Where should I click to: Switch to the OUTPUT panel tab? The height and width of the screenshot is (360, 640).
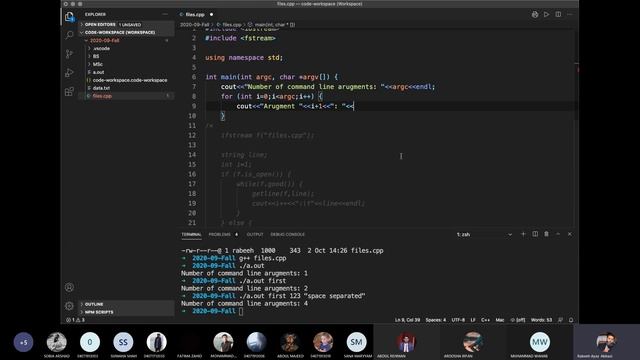[255, 234]
